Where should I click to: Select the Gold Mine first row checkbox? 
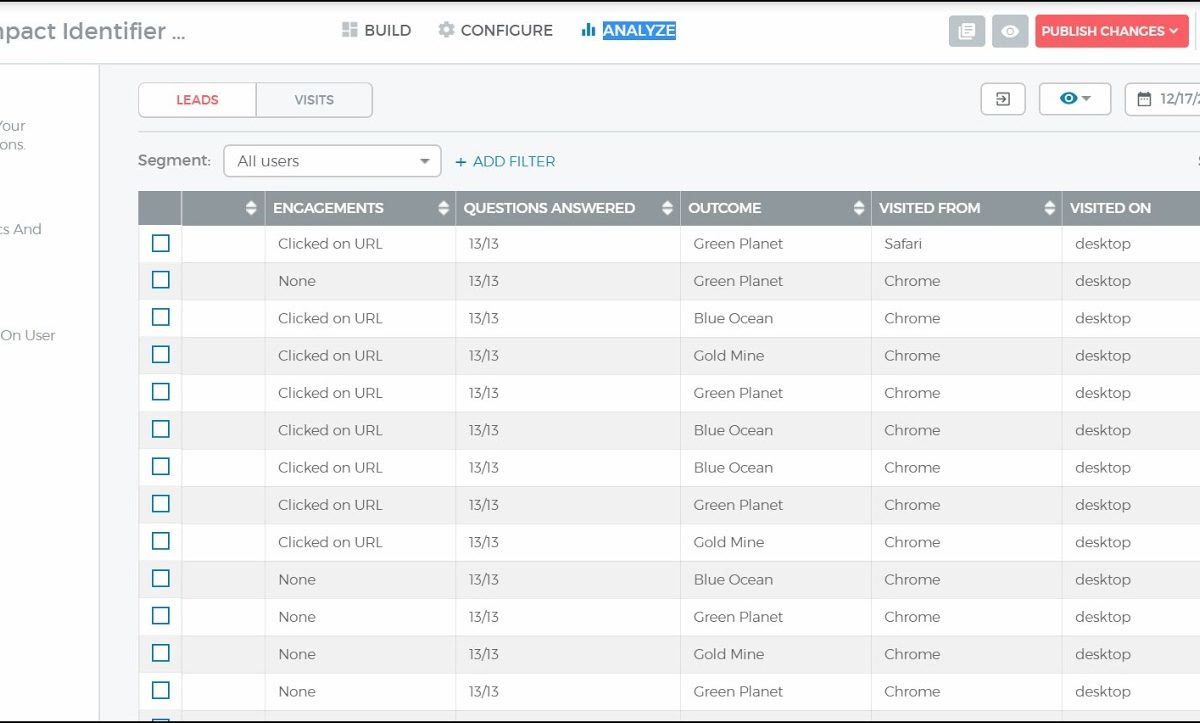click(x=160, y=355)
